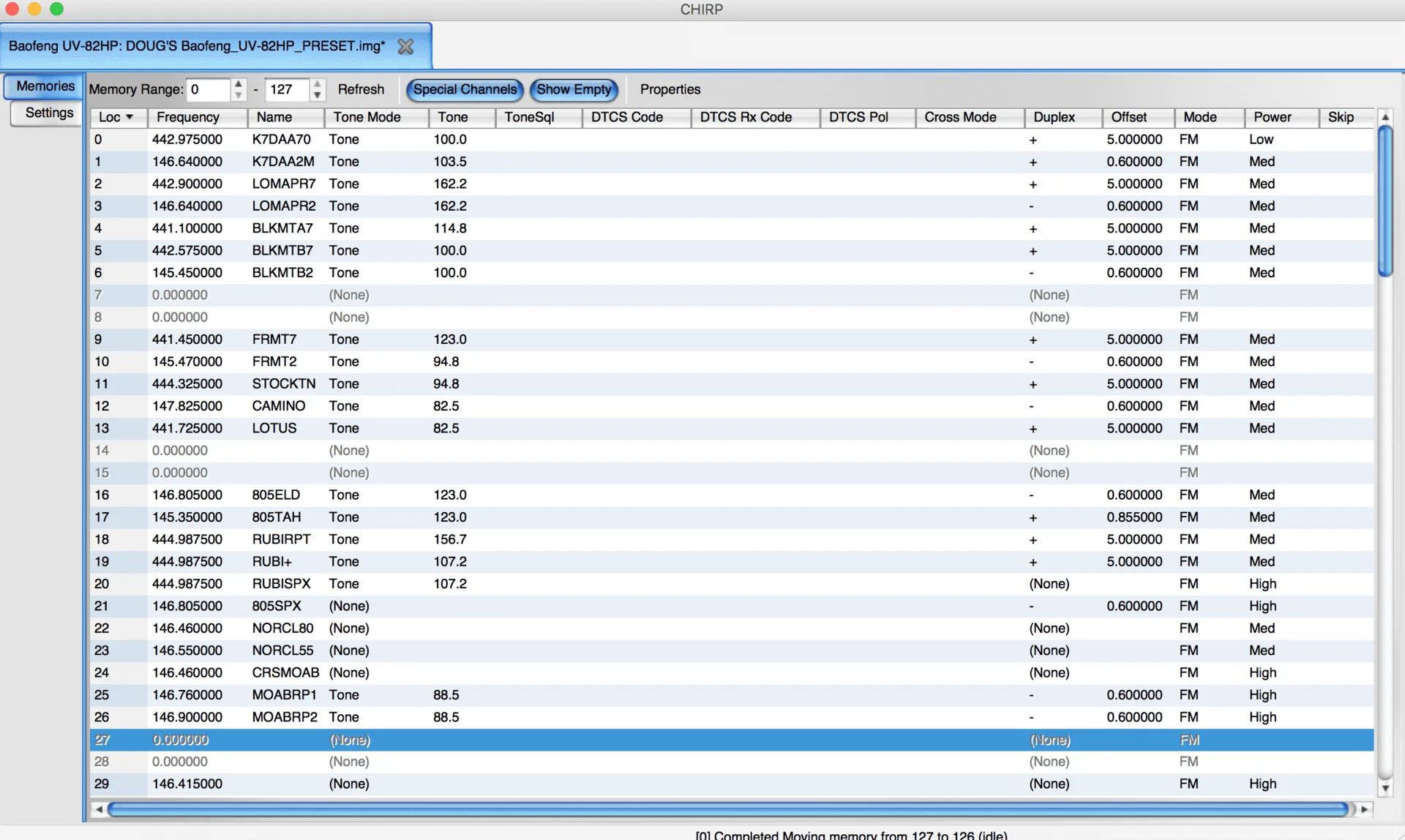Close the Baofeng UV-82HP file tab
1405x840 pixels.
tap(405, 46)
